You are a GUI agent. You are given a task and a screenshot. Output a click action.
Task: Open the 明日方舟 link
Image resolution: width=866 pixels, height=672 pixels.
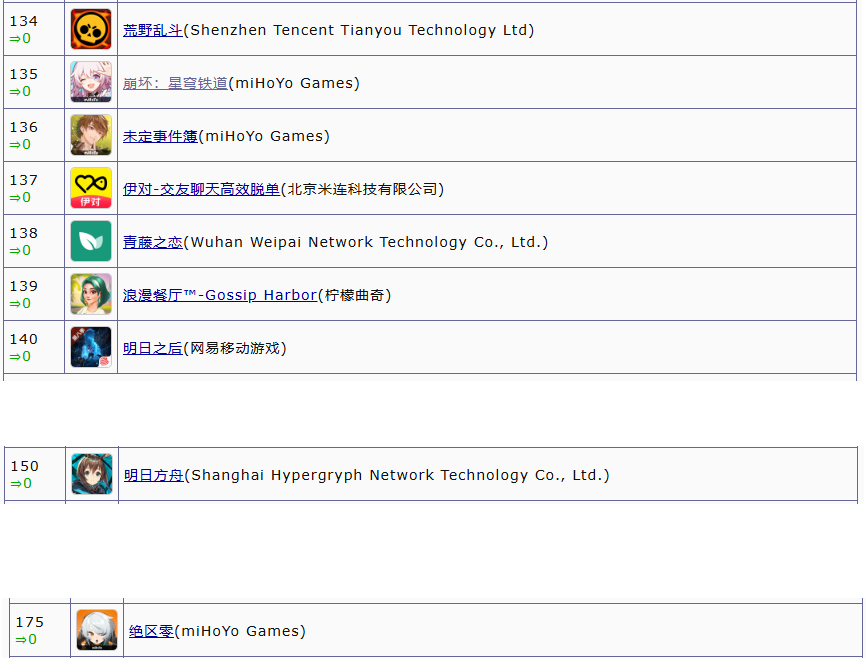point(154,475)
